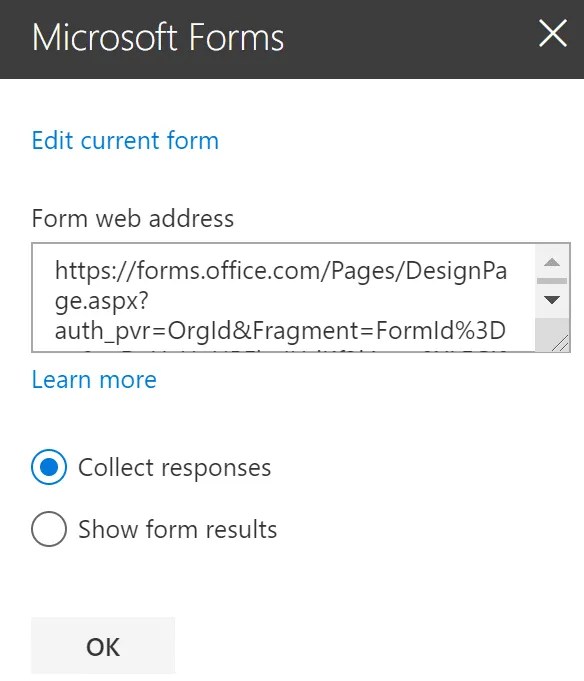Click the resize grip of the address box
Viewport: 584px width, 681px height.
click(x=560, y=343)
